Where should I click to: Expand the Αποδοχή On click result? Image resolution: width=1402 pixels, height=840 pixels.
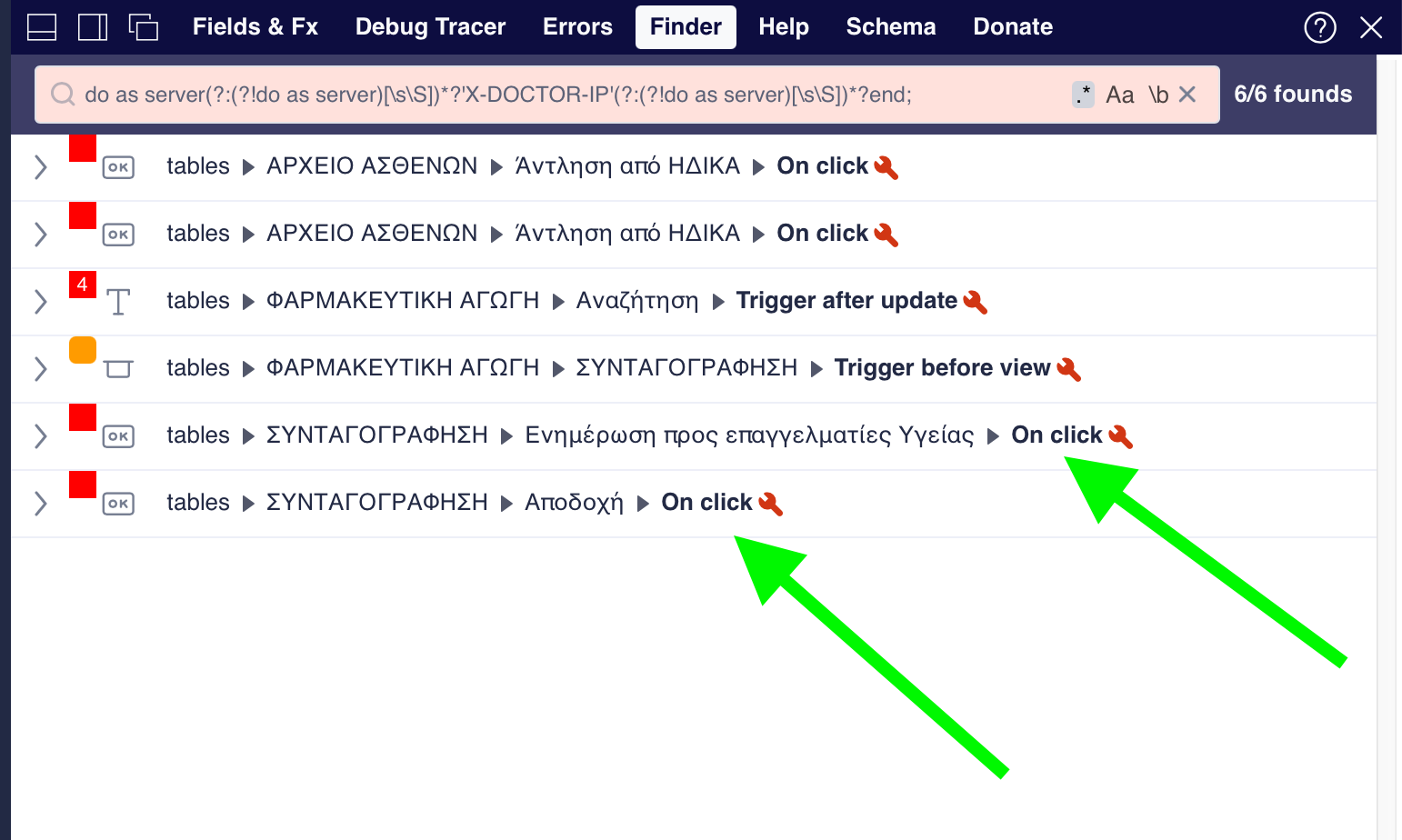click(40, 503)
